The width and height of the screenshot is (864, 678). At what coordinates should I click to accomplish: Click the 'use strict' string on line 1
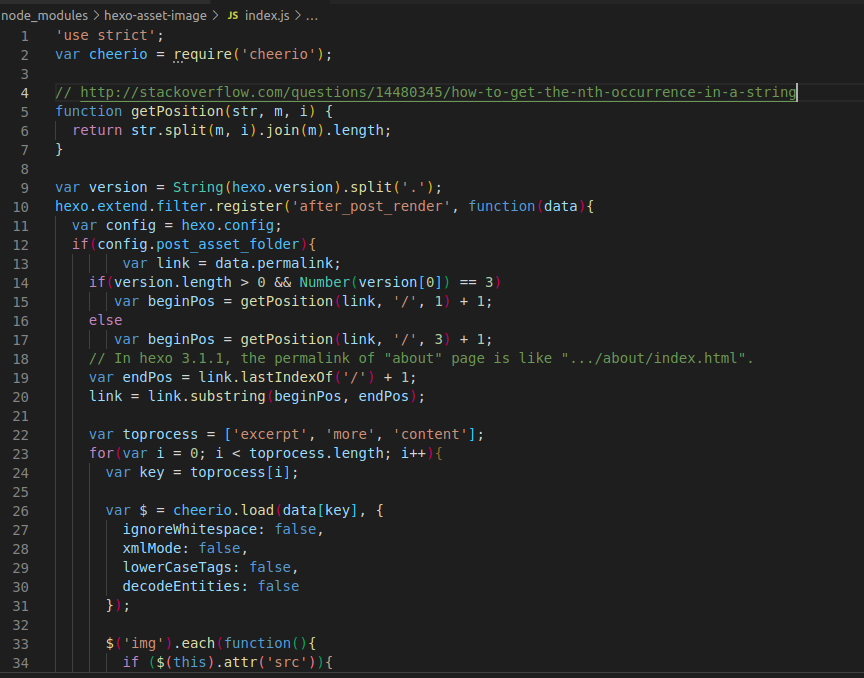tap(105, 35)
